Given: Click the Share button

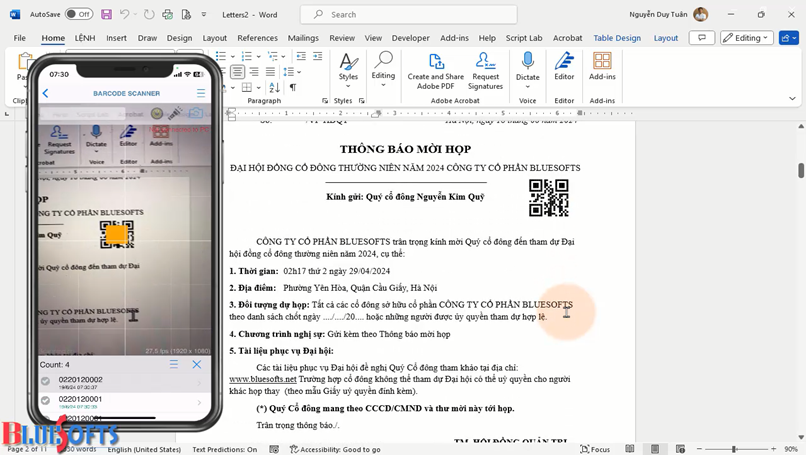Looking at the screenshot, I should point(789,38).
